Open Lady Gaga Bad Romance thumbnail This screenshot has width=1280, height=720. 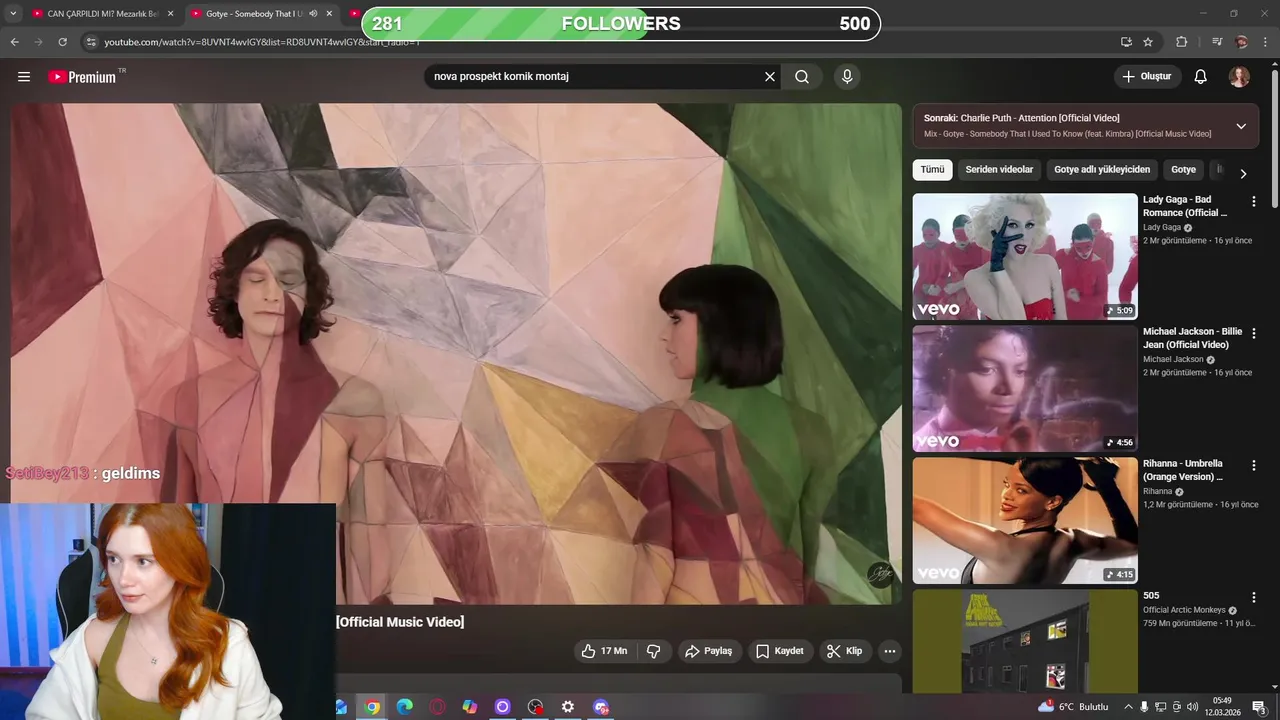[1025, 256]
